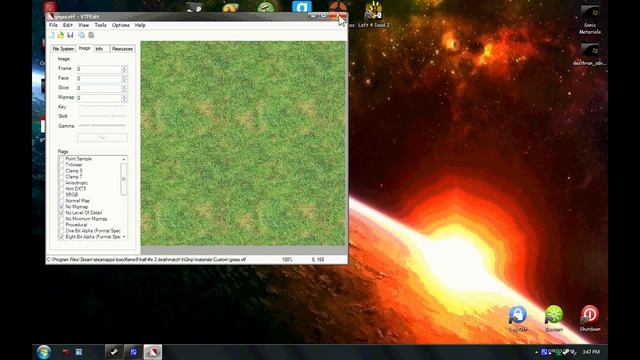Image resolution: width=640 pixels, height=360 pixels.
Task: Click the green Restart desktop icon
Action: coord(553,319)
